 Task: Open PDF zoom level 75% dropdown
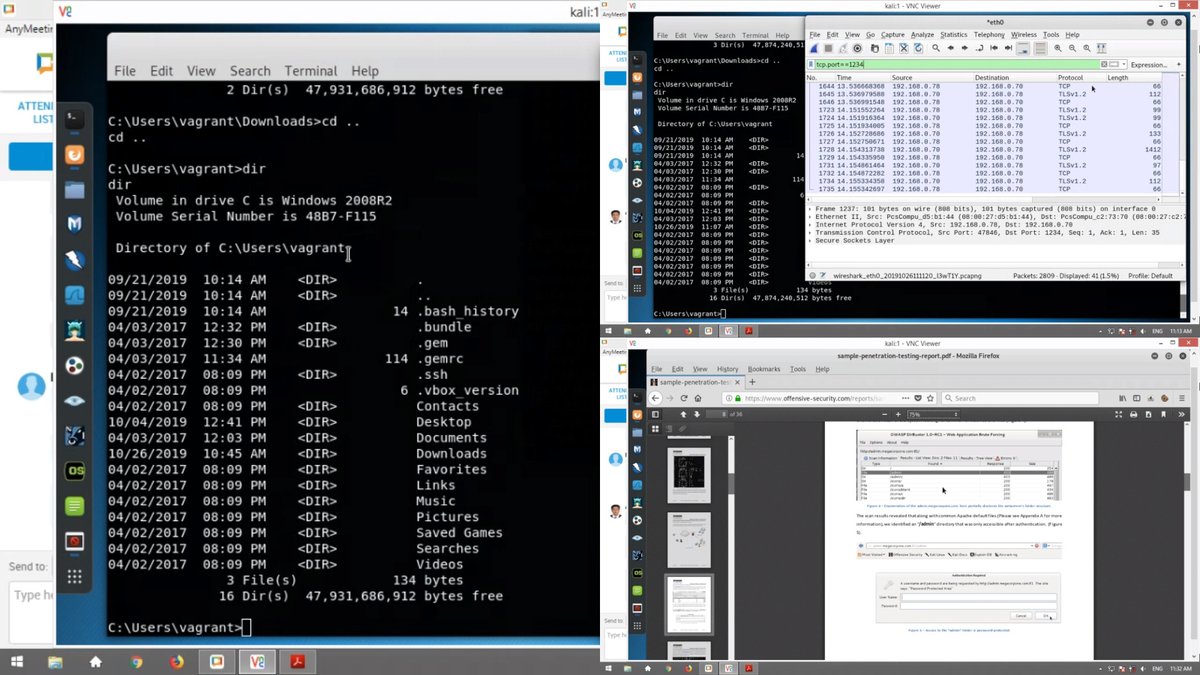tap(933, 414)
